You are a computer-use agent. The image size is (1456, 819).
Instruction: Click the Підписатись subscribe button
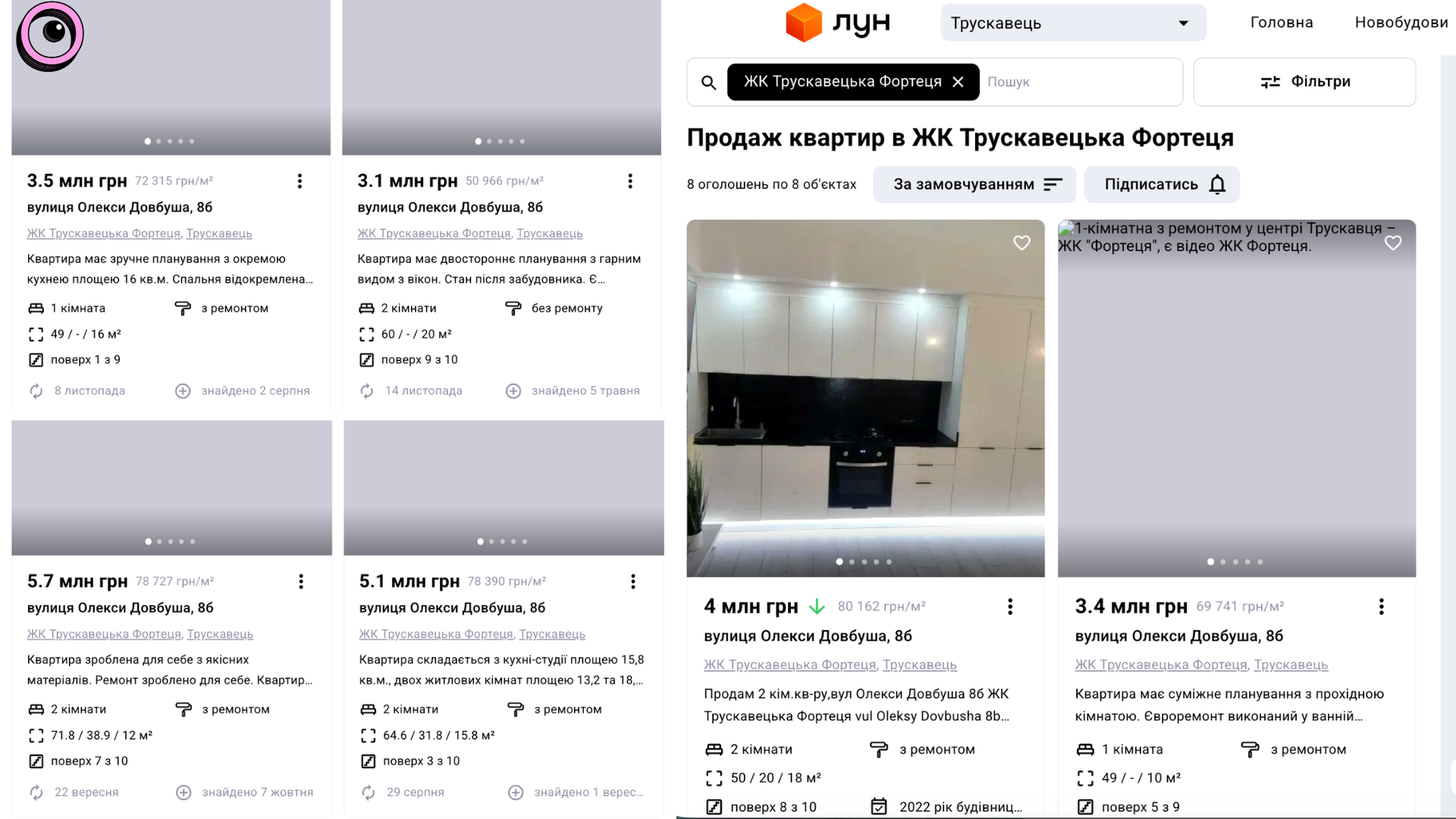click(x=1162, y=184)
